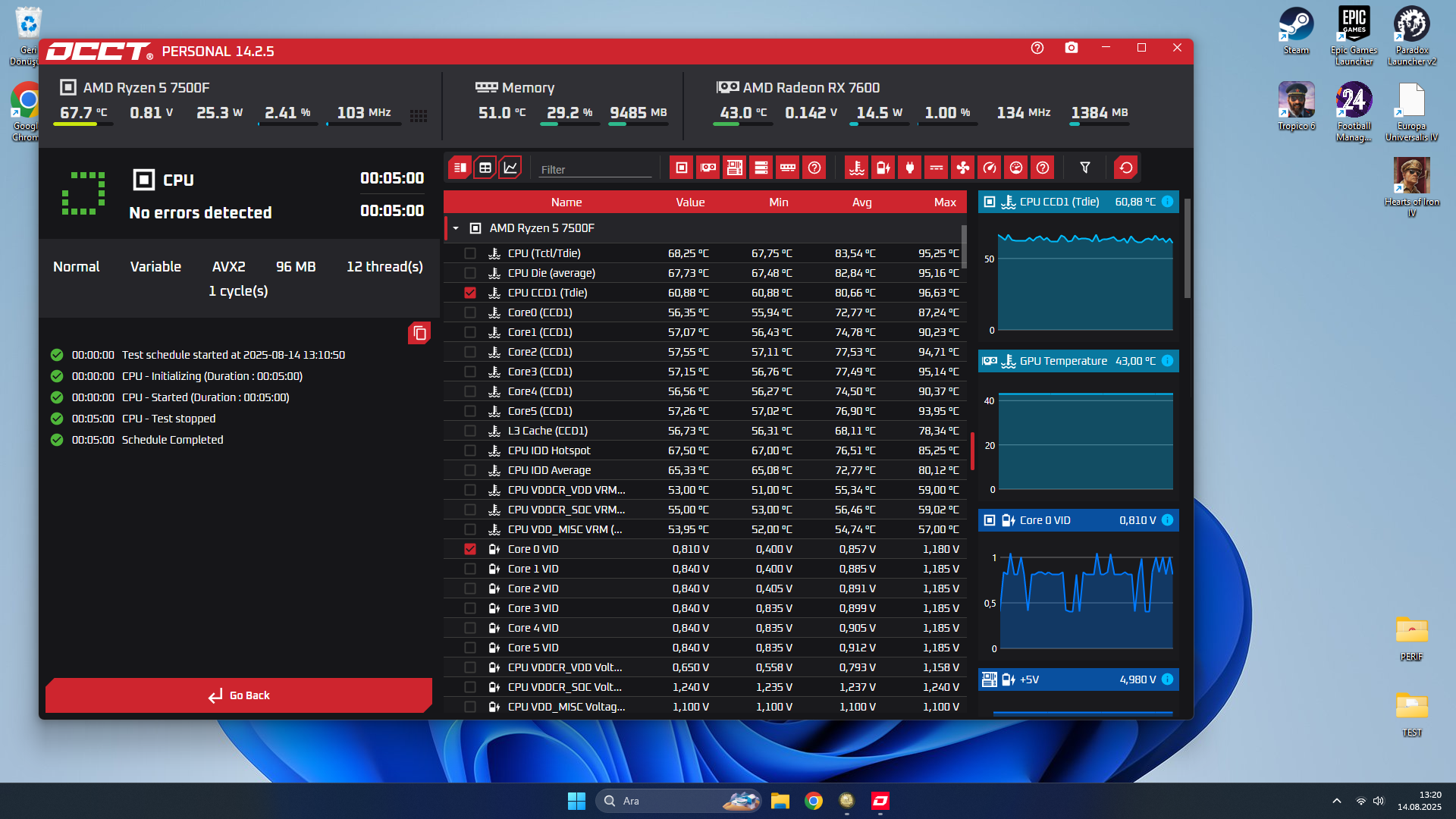This screenshot has width=1456, height=819.
Task: Uncheck the Core 0 VID checkbox
Action: coord(470,549)
